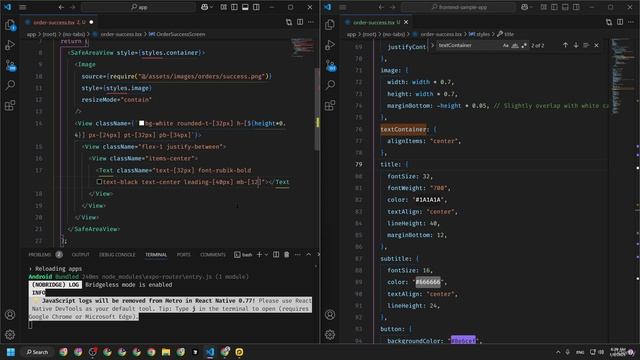Open Source Control view in right window
The width and height of the screenshot is (640, 360).
[x=330, y=65]
